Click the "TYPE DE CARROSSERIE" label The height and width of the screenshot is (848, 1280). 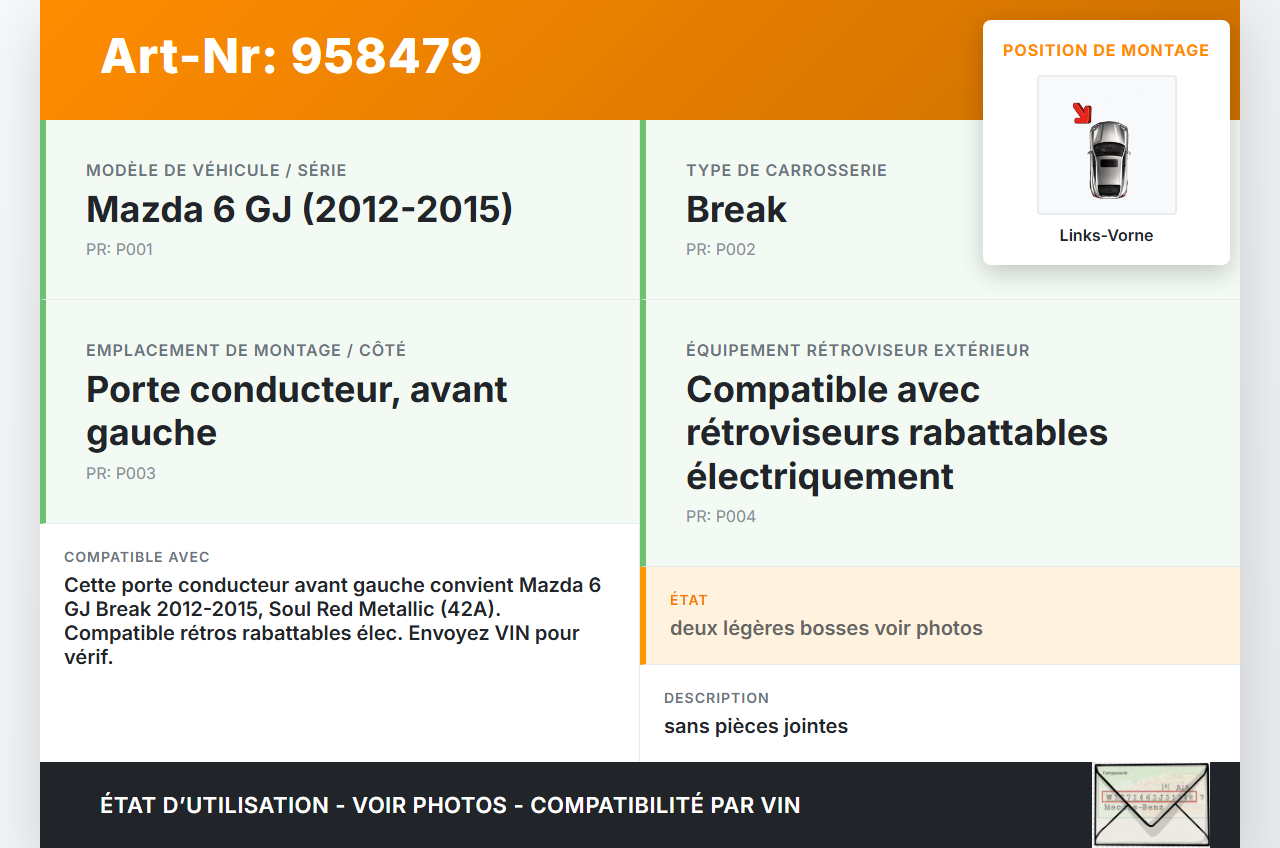786,171
